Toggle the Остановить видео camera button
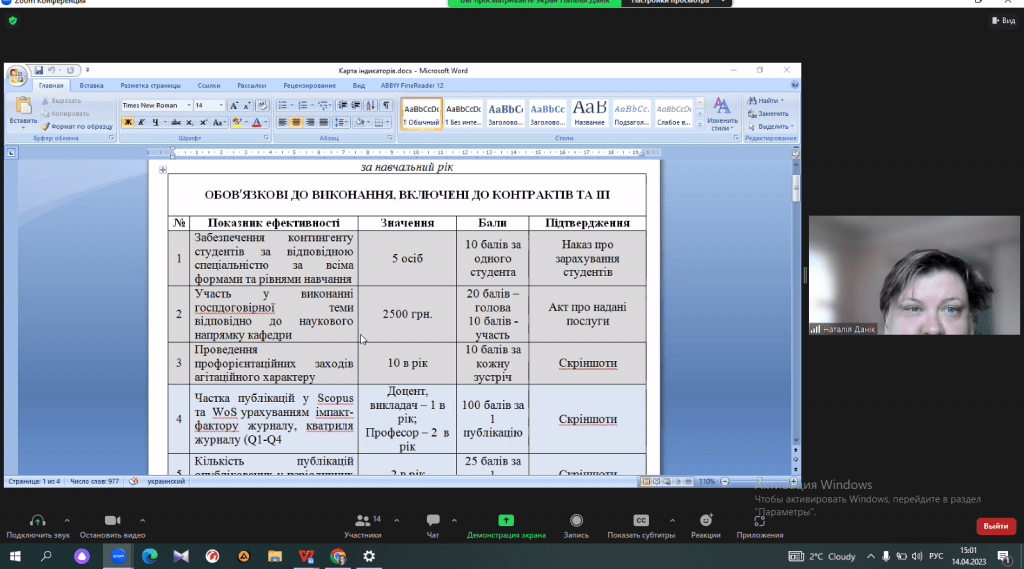 [112, 521]
